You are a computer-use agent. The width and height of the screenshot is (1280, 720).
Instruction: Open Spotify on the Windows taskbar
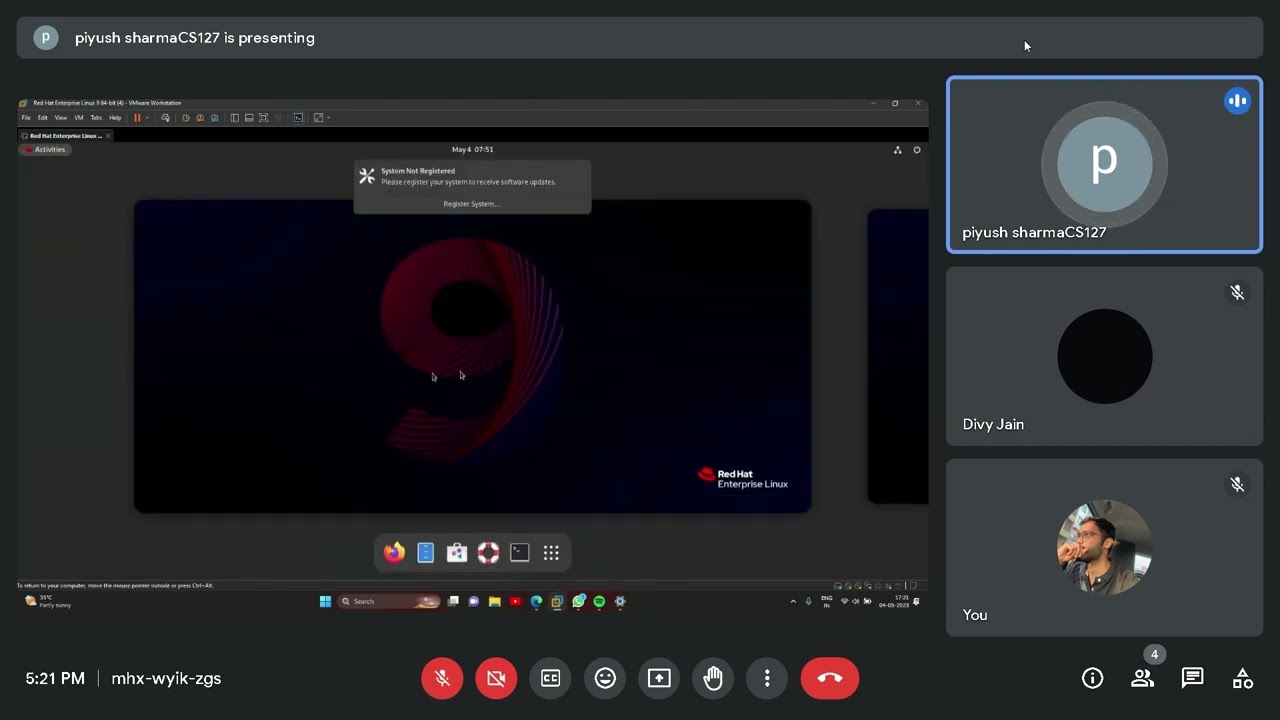(x=599, y=601)
